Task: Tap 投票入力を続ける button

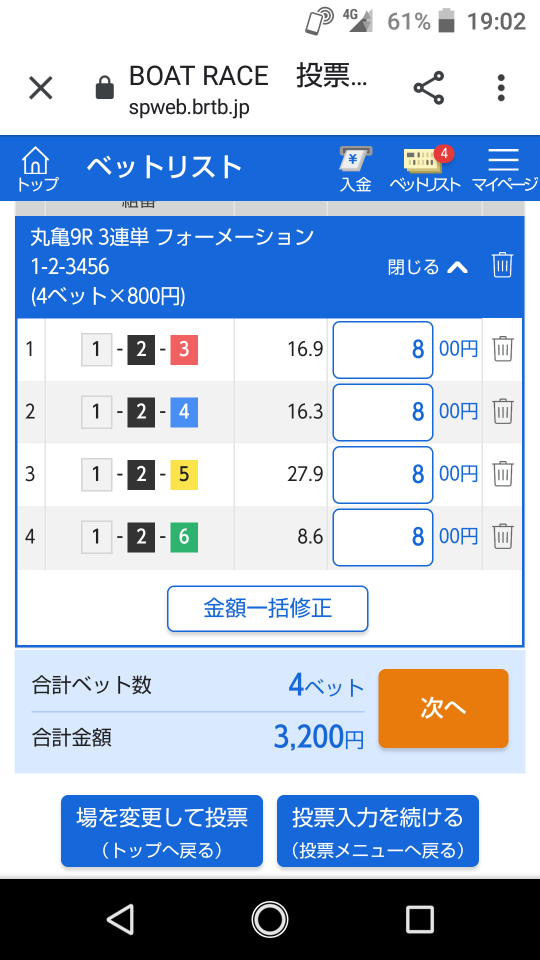Action: pos(378,831)
